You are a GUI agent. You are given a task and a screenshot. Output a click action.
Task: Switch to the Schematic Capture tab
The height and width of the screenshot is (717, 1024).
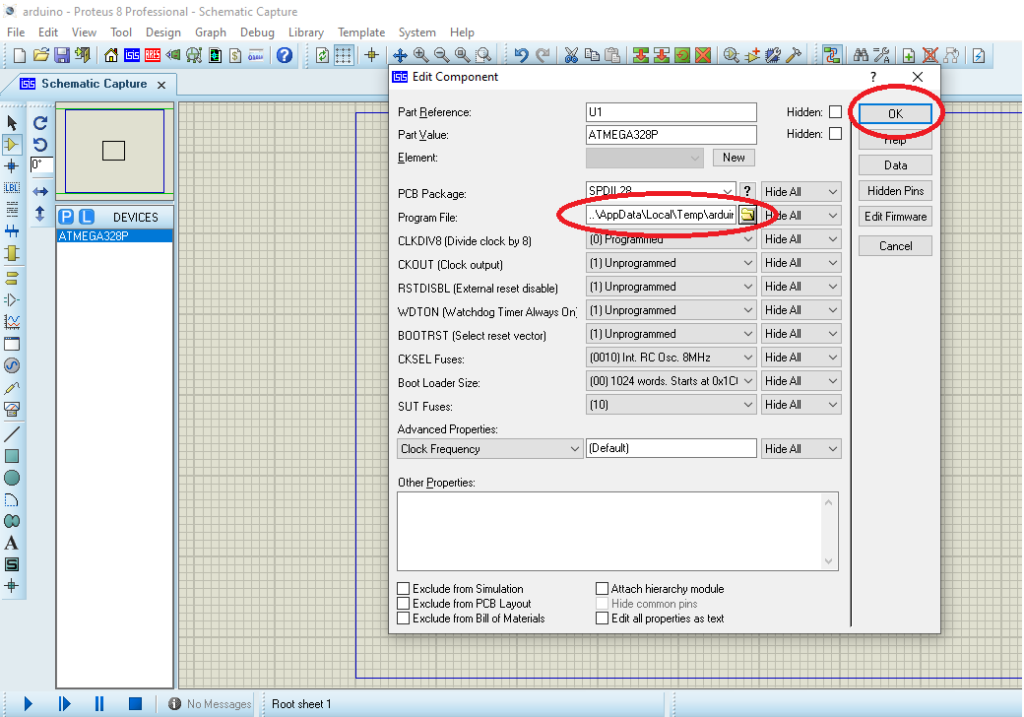click(94, 84)
